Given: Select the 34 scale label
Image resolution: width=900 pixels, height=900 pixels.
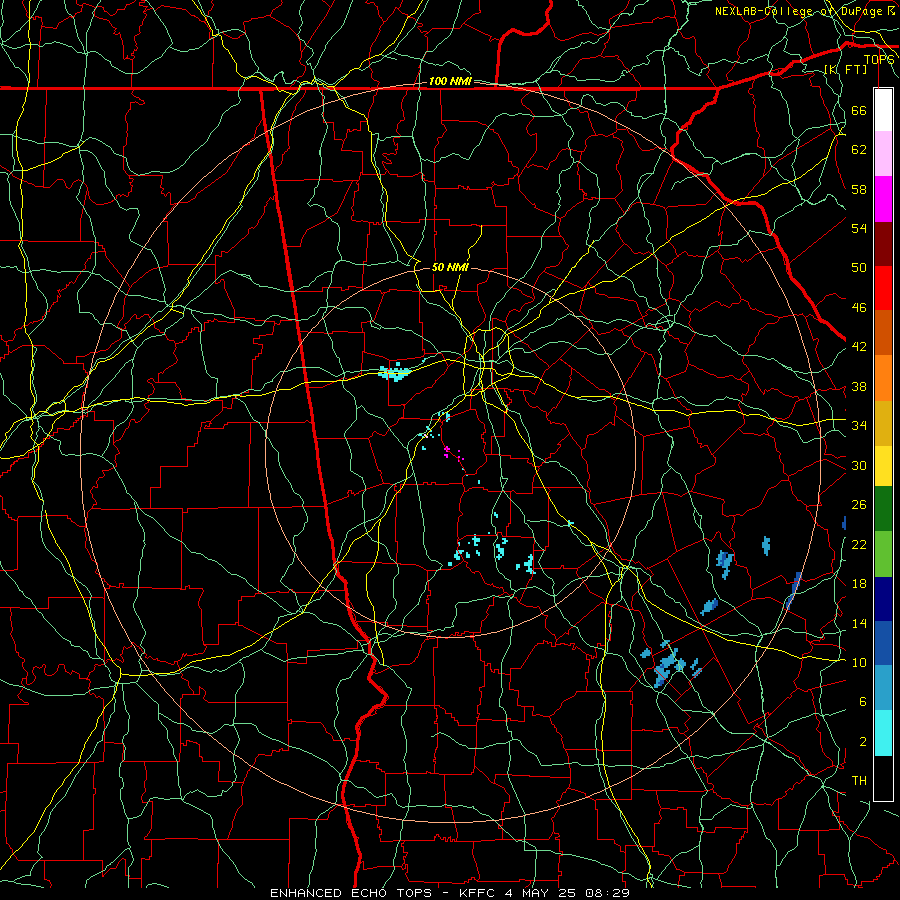Looking at the screenshot, I should 859,426.
